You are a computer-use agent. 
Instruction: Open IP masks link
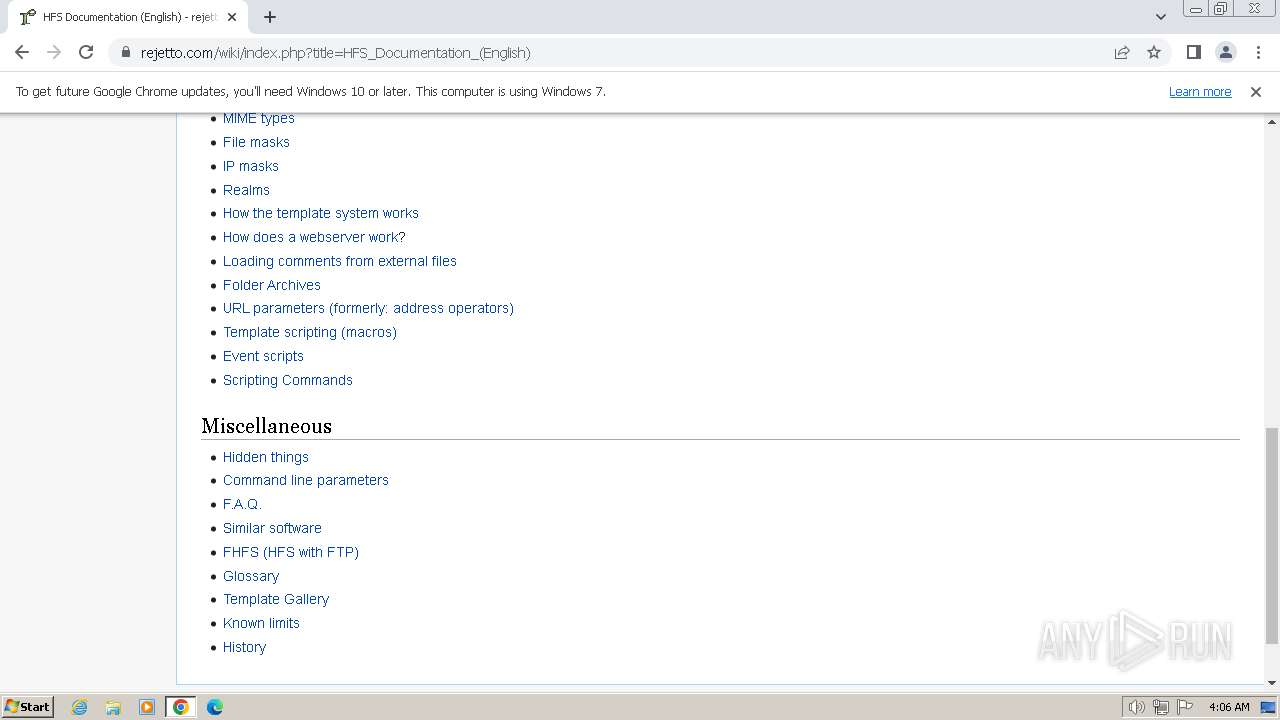click(x=251, y=166)
